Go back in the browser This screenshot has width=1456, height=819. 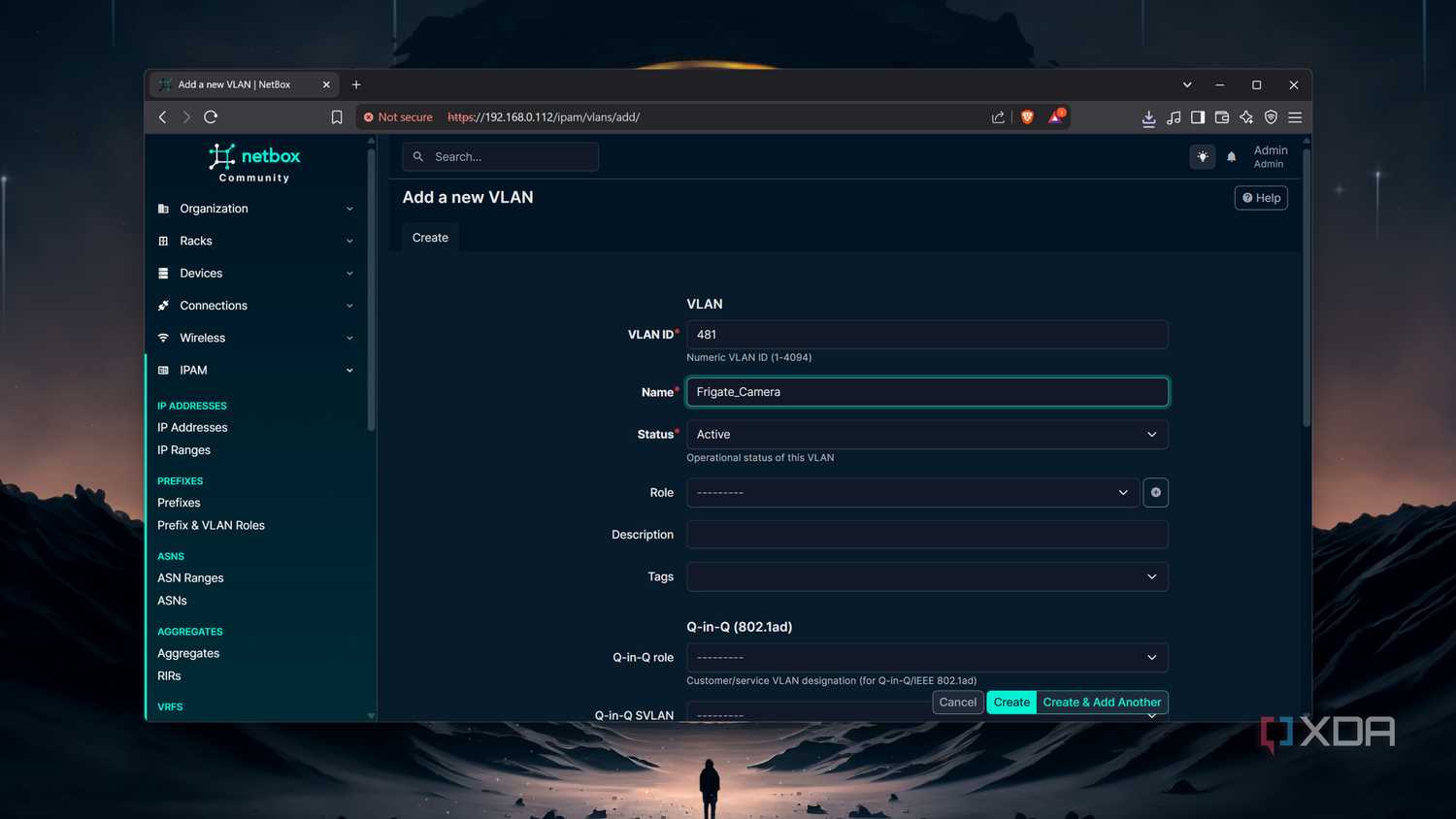click(x=162, y=117)
